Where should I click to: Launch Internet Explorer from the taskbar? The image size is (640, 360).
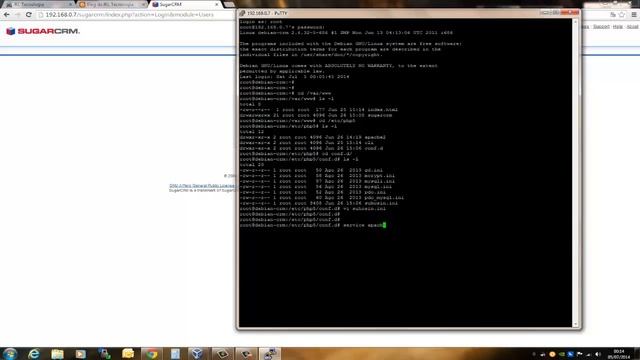33,353
